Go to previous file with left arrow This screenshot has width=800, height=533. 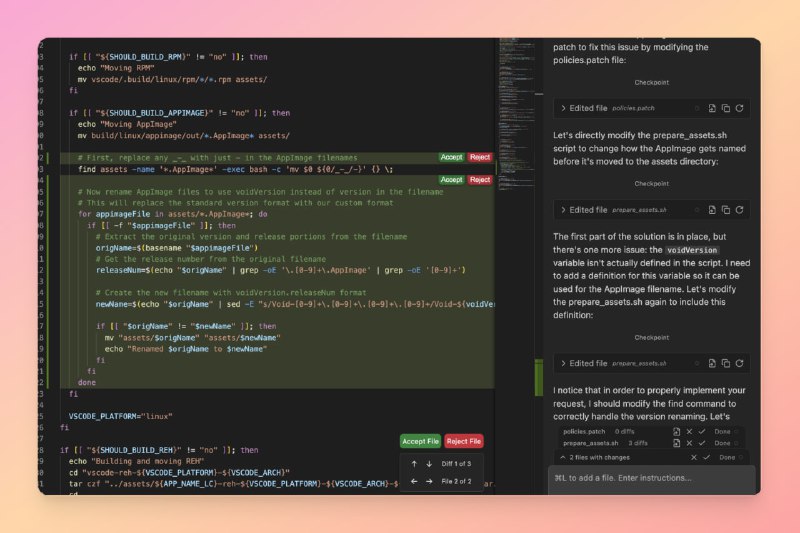(x=412, y=481)
